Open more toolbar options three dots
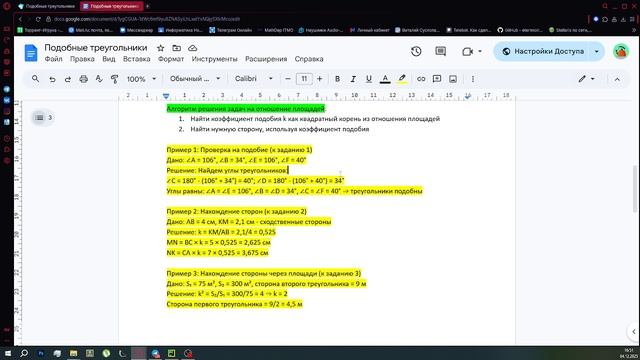Screen dimensions: 640x360 (x=473, y=79)
